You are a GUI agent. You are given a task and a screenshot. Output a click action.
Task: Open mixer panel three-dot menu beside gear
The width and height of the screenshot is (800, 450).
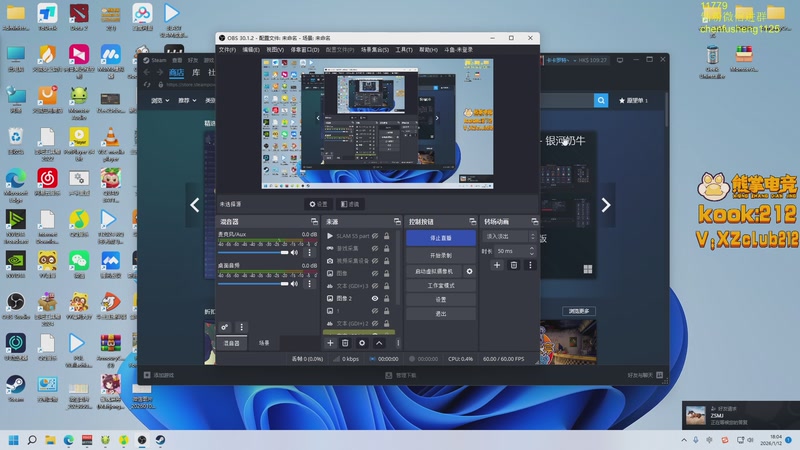[x=241, y=327]
